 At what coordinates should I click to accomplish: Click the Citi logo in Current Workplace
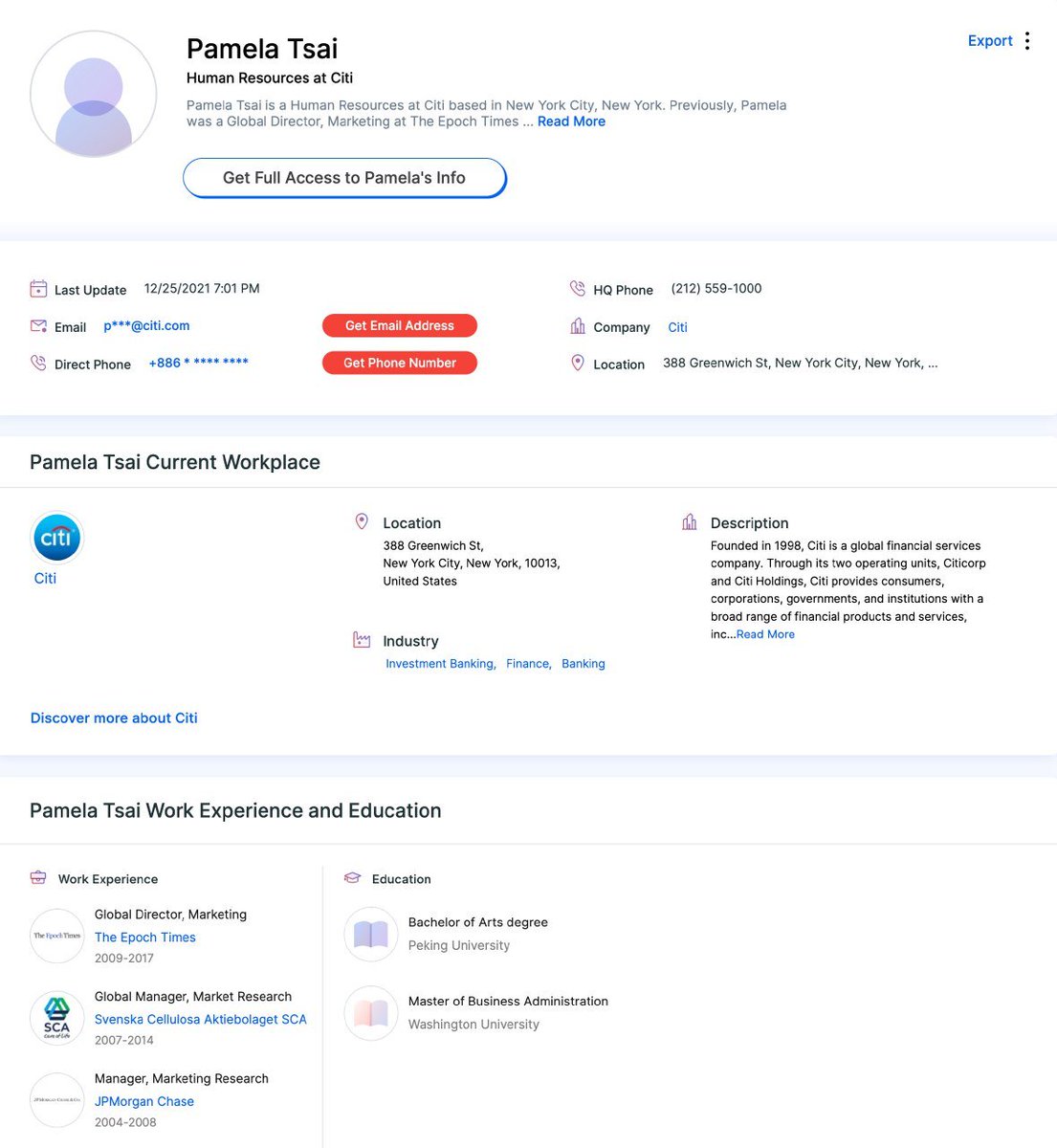(x=56, y=538)
